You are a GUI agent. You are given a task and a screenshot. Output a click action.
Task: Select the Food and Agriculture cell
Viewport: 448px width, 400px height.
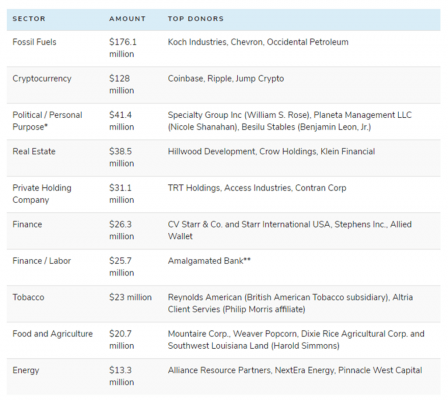(x=53, y=334)
